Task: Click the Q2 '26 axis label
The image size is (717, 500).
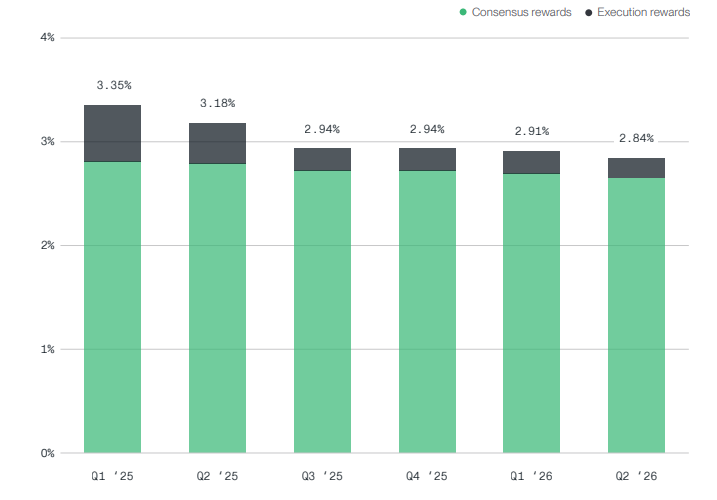Action: (x=636, y=476)
